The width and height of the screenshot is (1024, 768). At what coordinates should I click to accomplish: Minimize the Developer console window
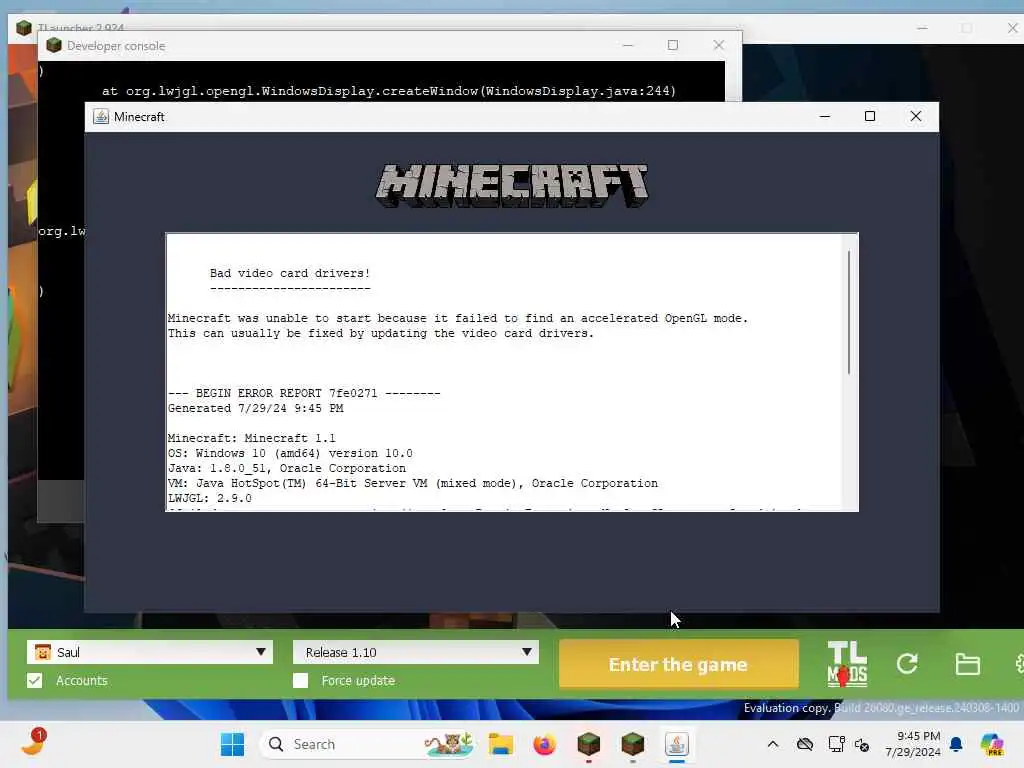tap(628, 45)
